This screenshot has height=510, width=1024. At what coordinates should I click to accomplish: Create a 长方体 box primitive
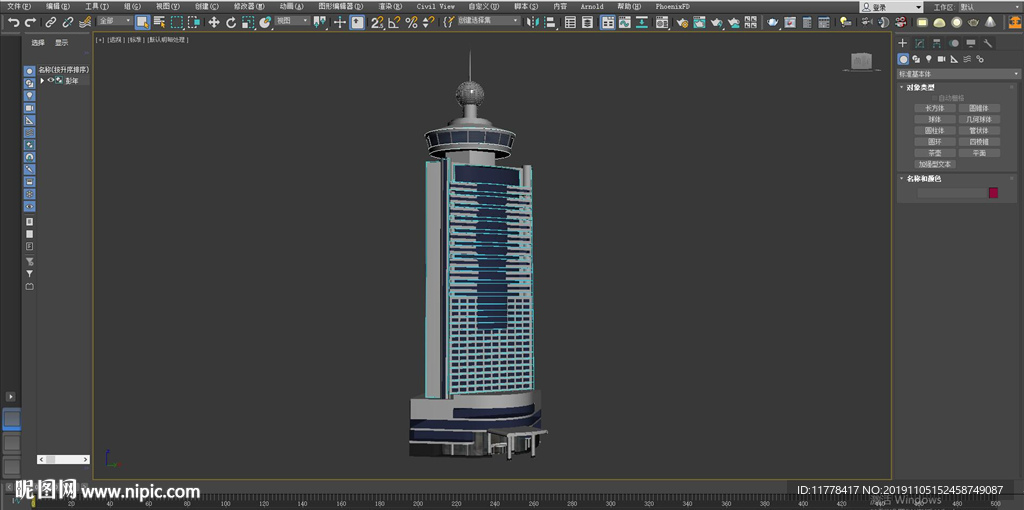(x=935, y=108)
